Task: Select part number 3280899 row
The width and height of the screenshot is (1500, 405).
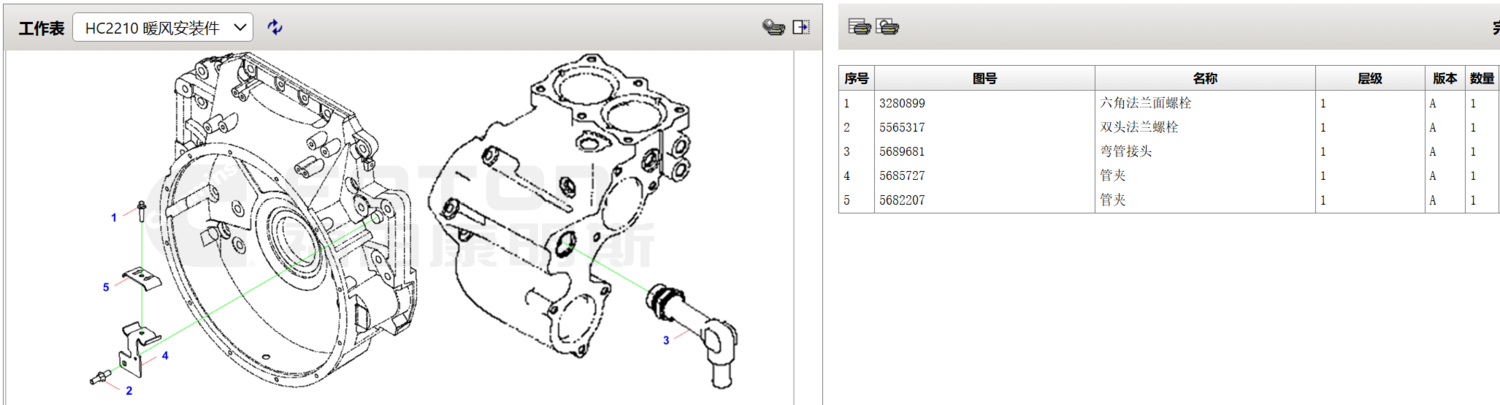Action: [902, 103]
